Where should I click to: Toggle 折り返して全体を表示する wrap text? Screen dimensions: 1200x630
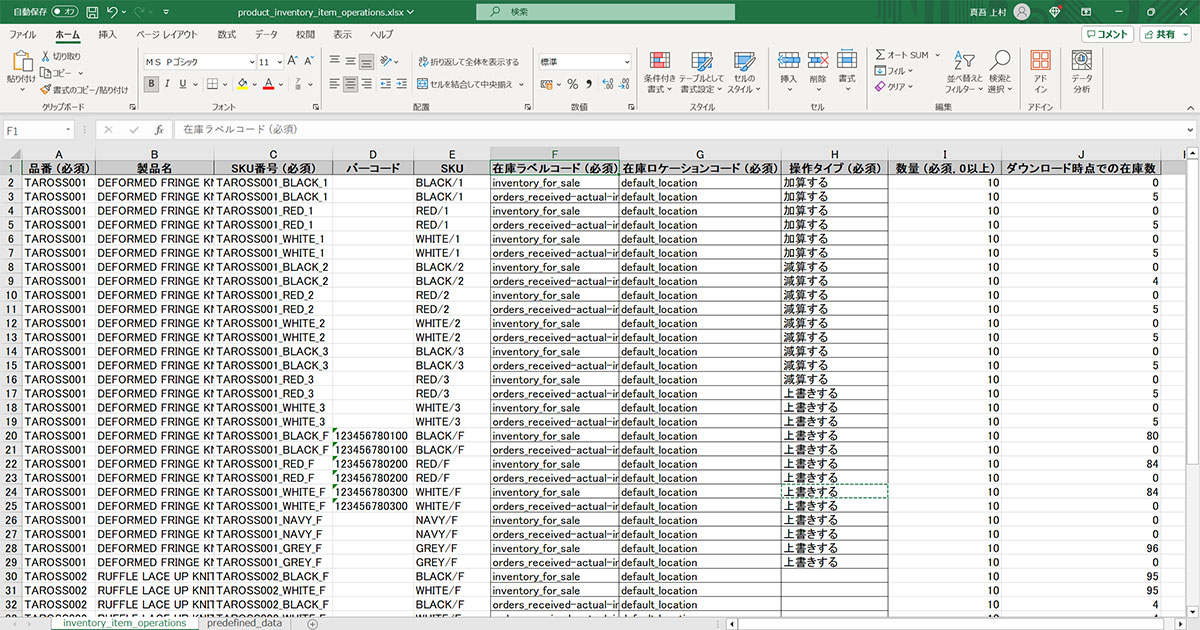pos(469,61)
